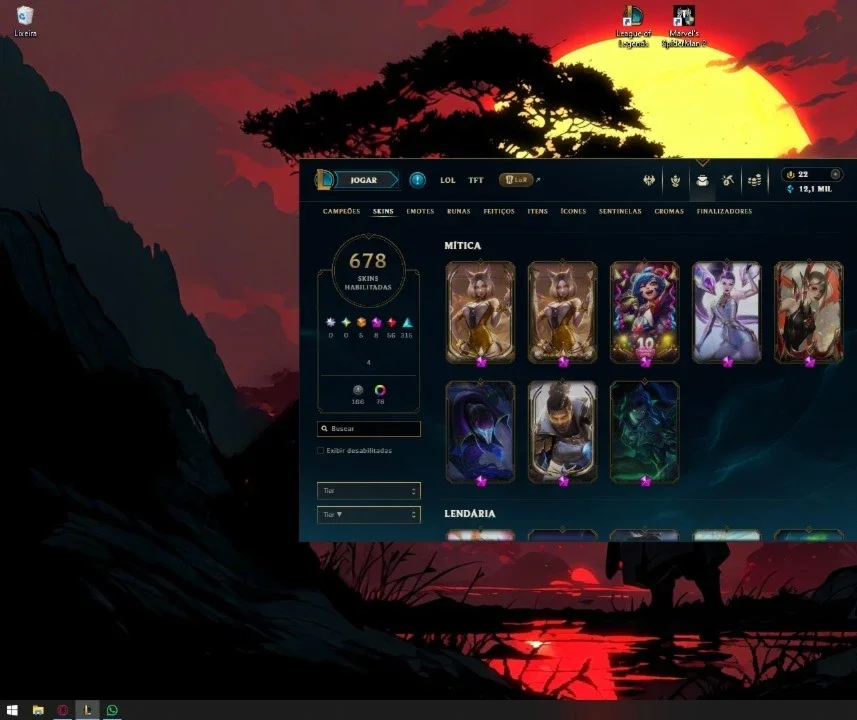Screen dimensions: 857x720
Task: Select the green spectral mythic skin card
Action: [644, 432]
